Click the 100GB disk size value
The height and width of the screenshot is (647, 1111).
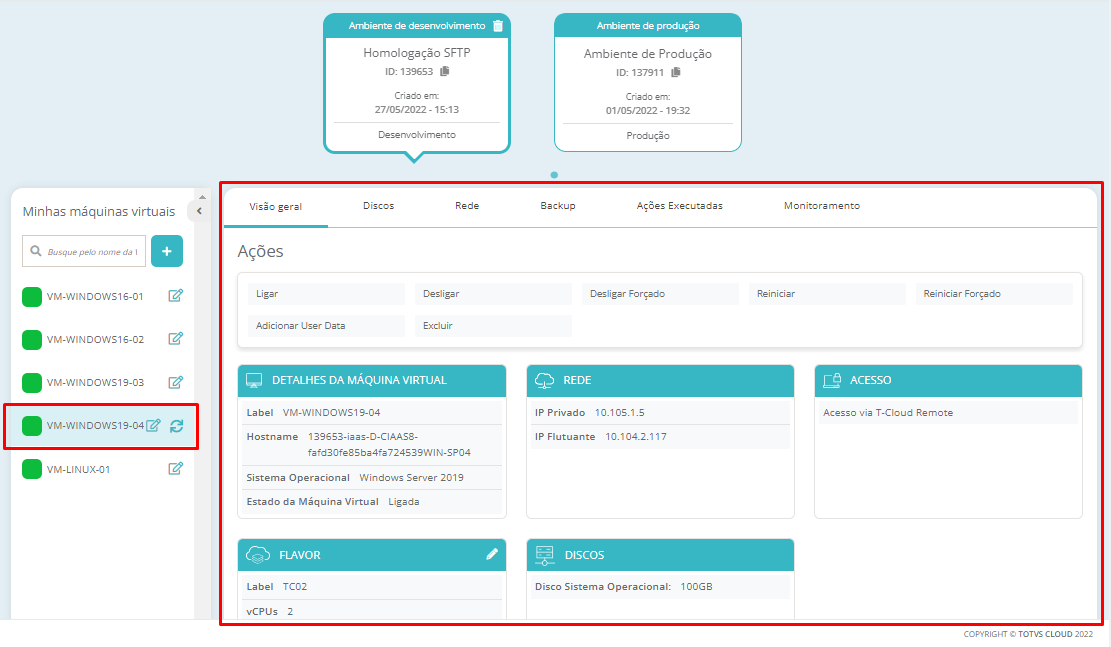697,587
